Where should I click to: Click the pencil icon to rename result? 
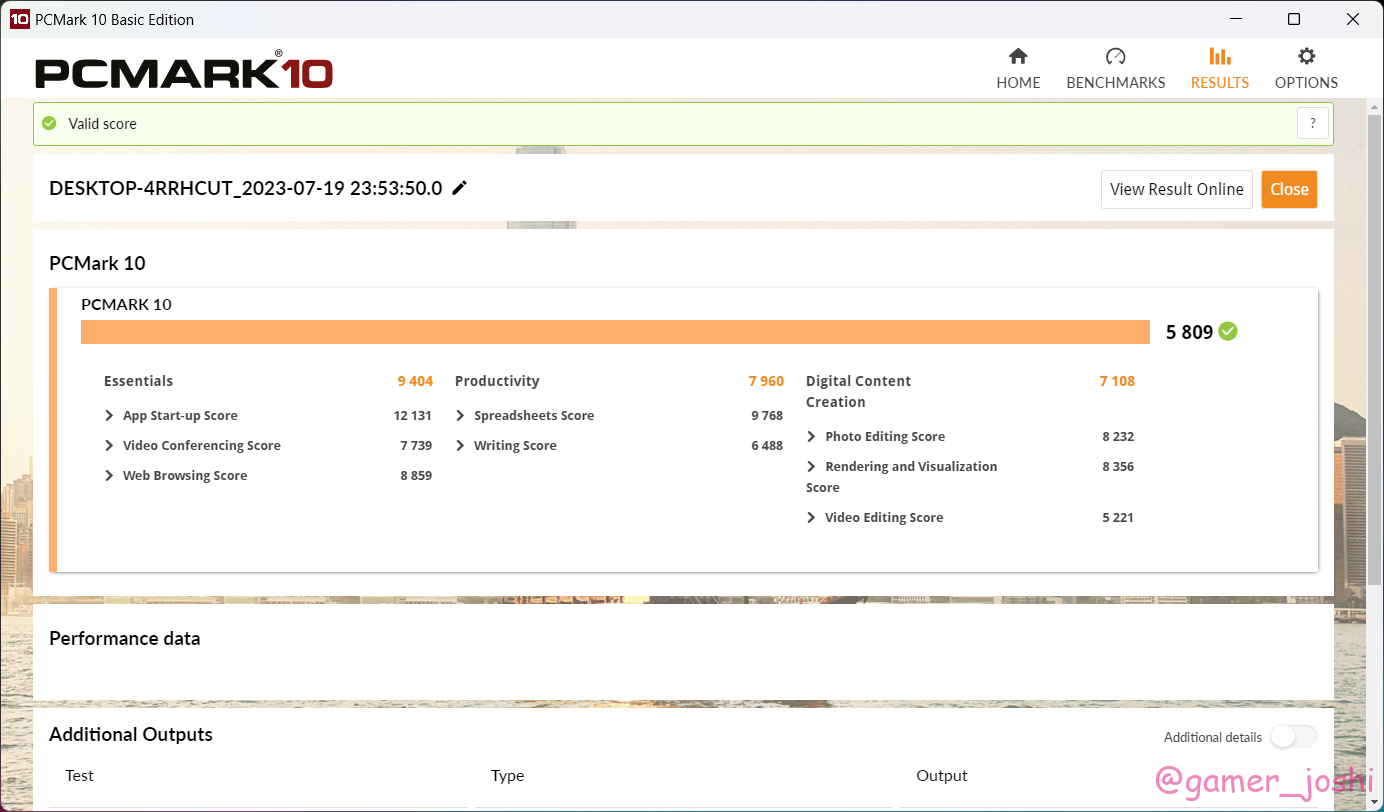[460, 188]
